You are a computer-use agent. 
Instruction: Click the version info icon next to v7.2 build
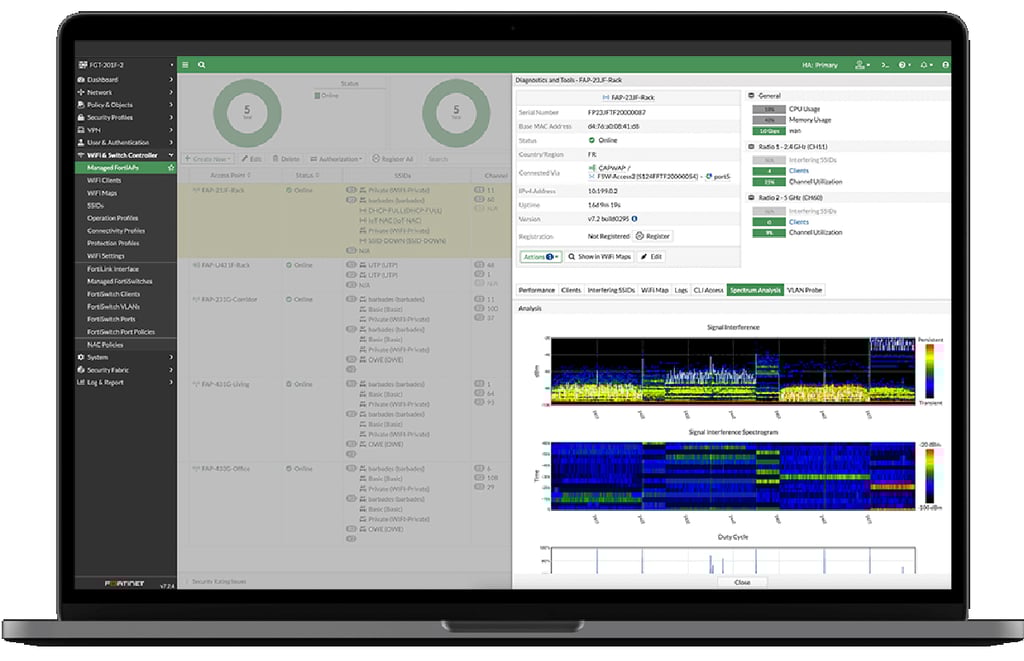pos(634,218)
